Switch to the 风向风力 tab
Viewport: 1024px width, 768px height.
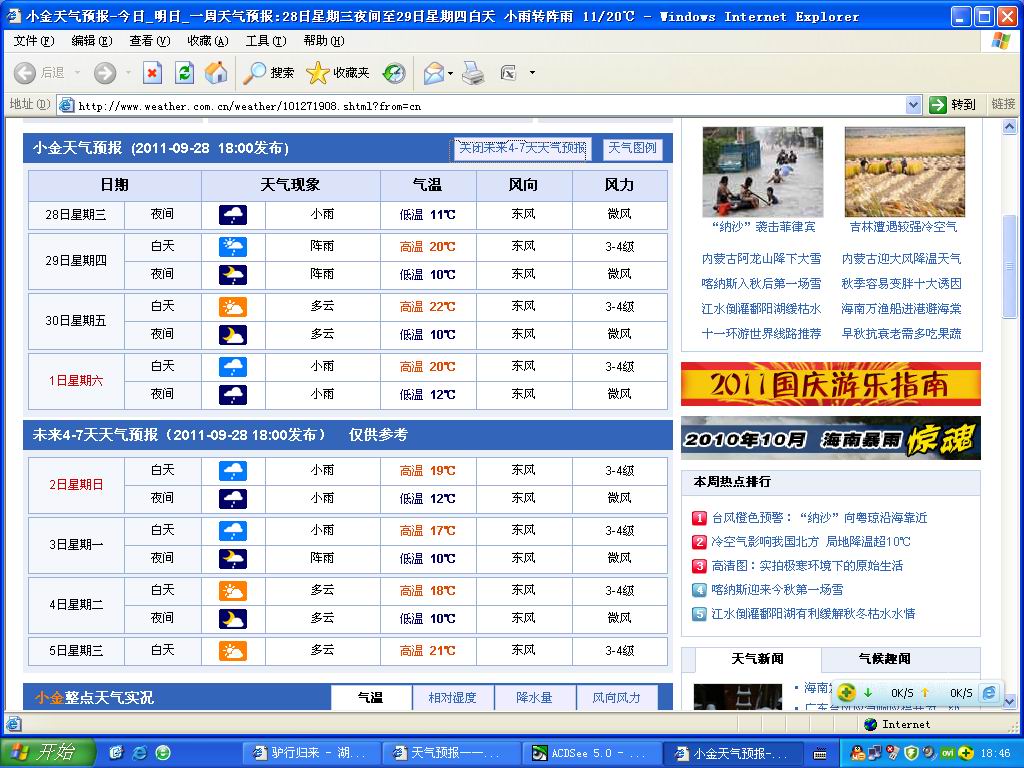tap(616, 697)
